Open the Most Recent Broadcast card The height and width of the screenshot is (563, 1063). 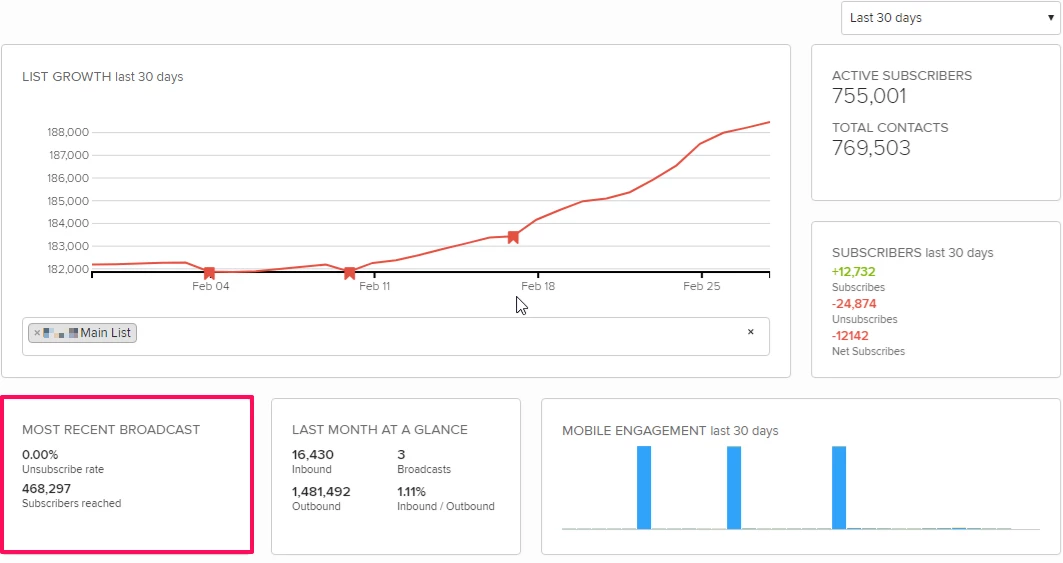tap(127, 474)
